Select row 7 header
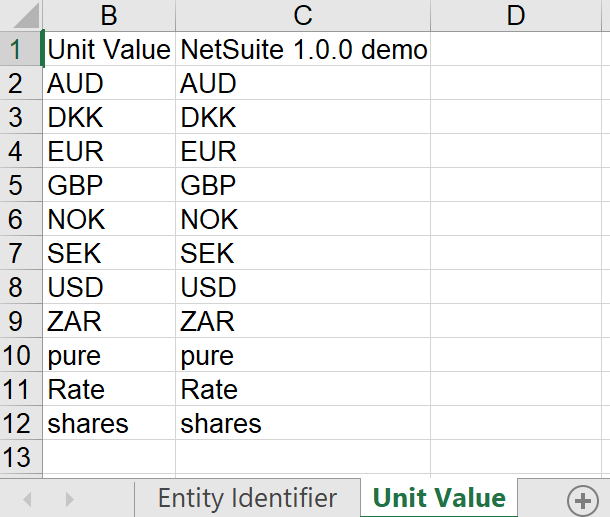The image size is (610, 517). [21, 253]
